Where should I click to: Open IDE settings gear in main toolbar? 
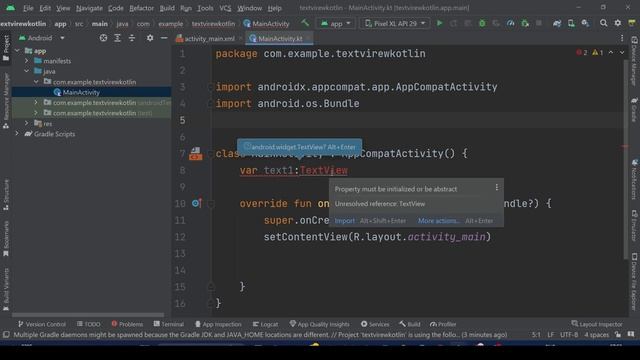(618, 23)
